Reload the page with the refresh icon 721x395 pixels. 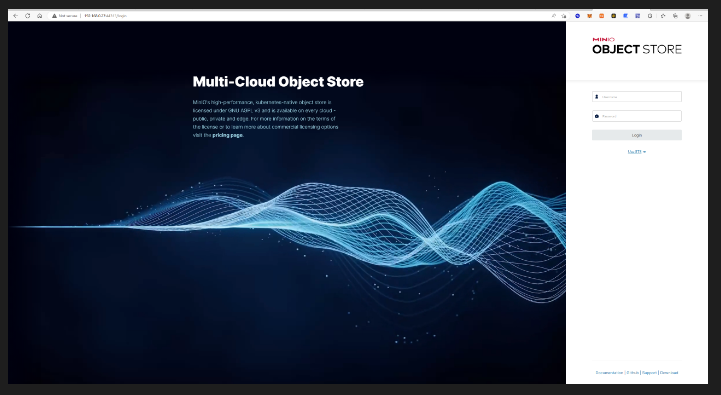tap(28, 16)
